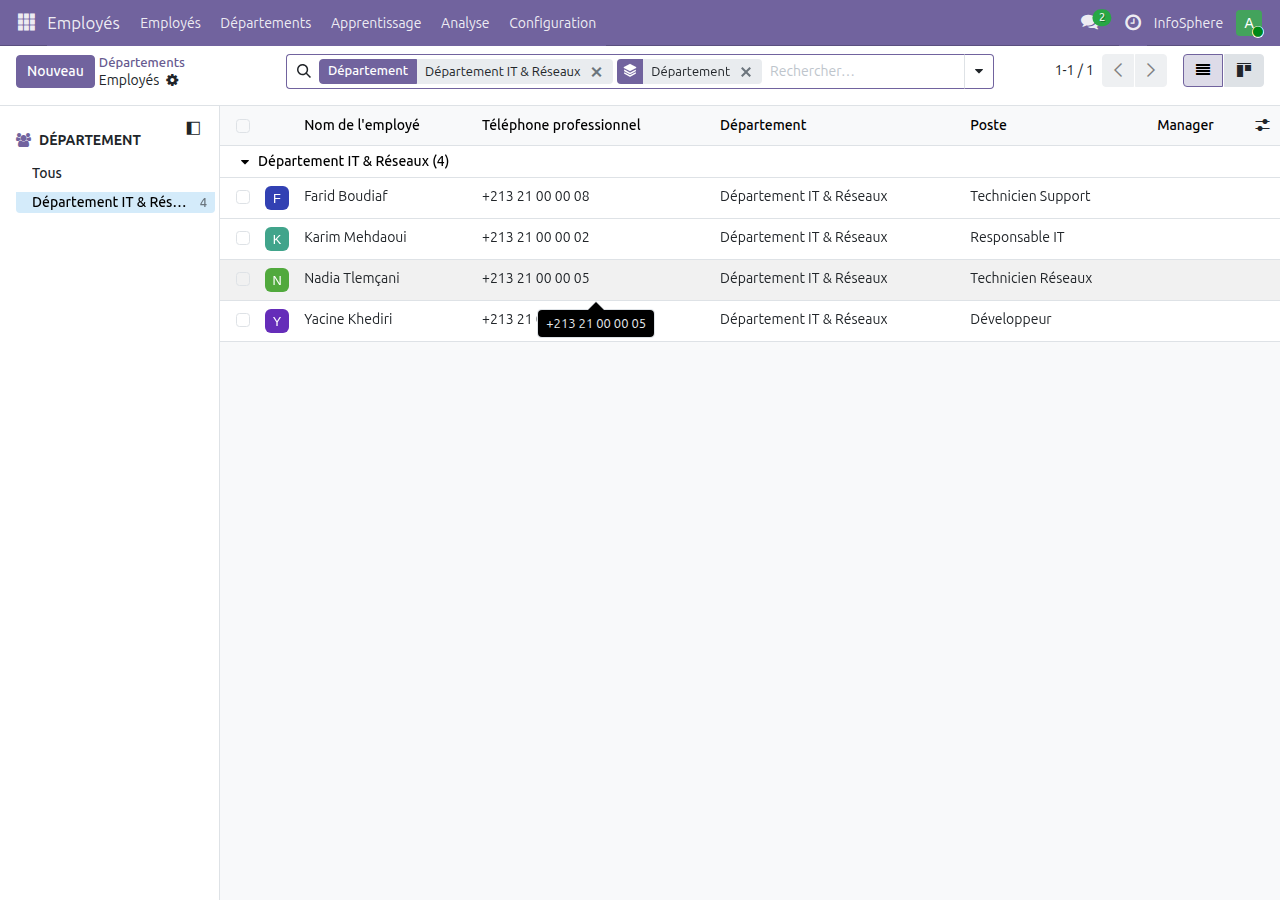The width and height of the screenshot is (1280, 900).
Task: Navigate back via Départements breadcrumb
Action: click(142, 62)
